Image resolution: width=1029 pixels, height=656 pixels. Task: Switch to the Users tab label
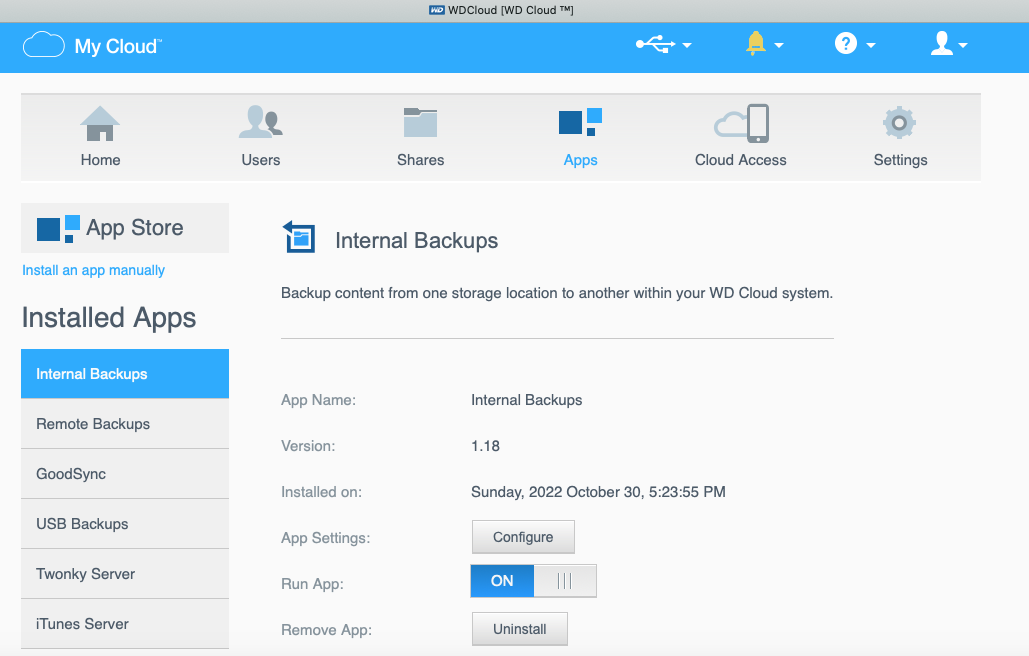(261, 160)
